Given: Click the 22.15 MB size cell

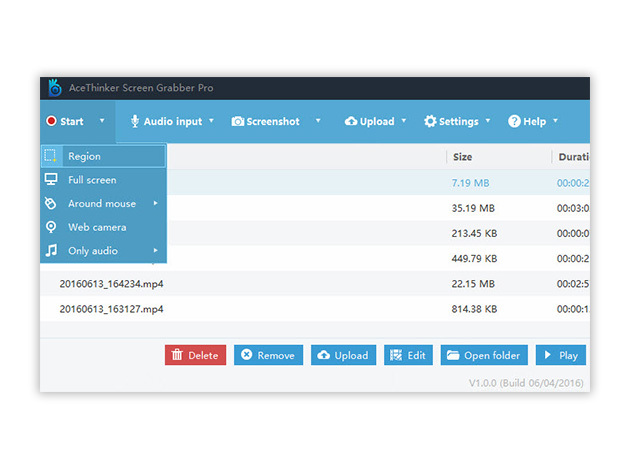Looking at the screenshot, I should pos(473,284).
